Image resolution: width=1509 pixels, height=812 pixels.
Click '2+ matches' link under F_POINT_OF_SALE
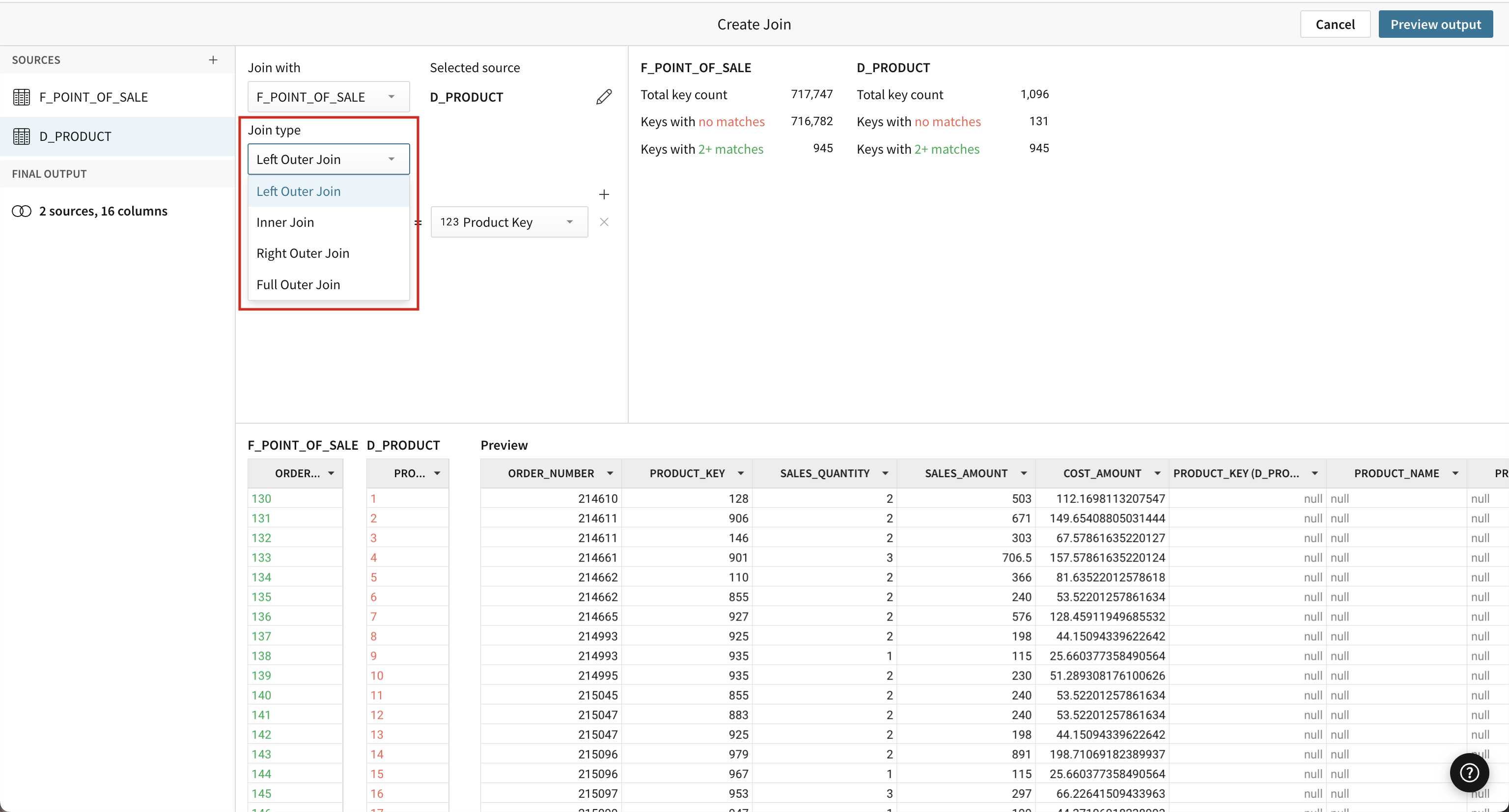pyautogui.click(x=730, y=149)
